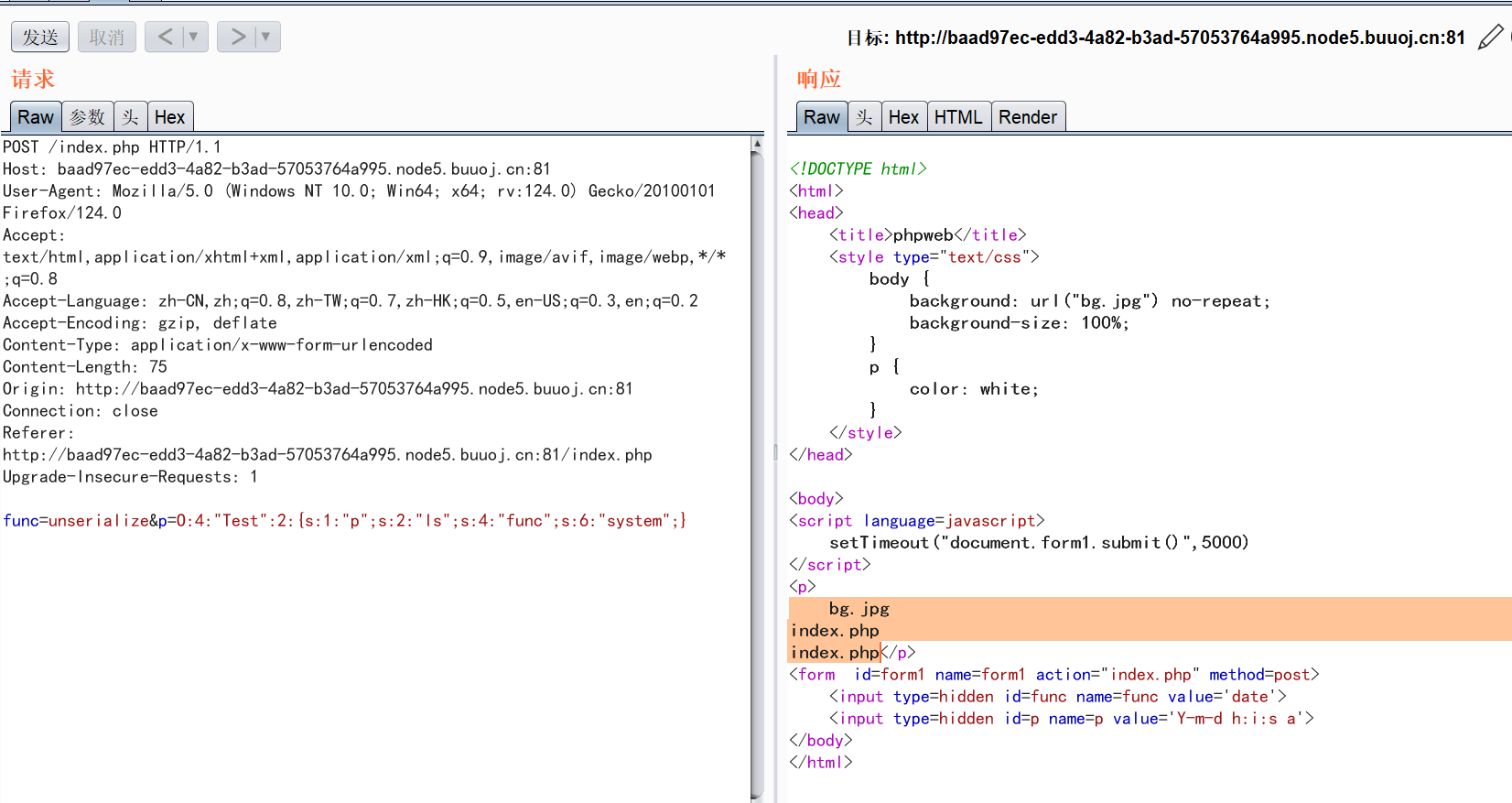Click the first highlighted index.php line
This screenshot has width=1512, height=803.
click(835, 630)
